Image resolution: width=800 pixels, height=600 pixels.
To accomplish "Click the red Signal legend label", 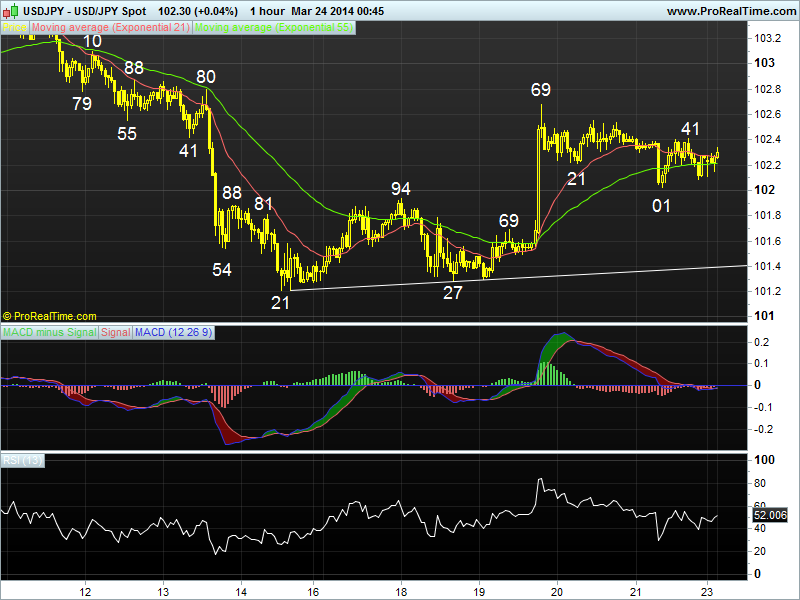I will point(115,333).
